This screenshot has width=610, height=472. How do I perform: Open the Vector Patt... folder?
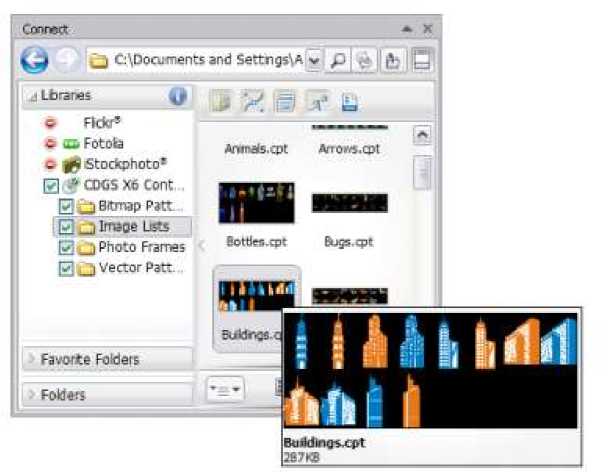(x=141, y=268)
